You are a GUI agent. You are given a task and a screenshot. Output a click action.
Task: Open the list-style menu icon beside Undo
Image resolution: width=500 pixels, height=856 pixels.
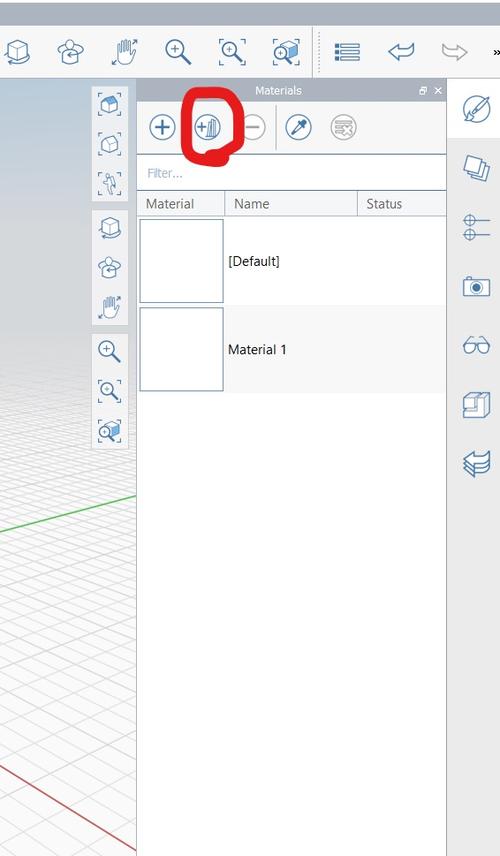tap(347, 52)
